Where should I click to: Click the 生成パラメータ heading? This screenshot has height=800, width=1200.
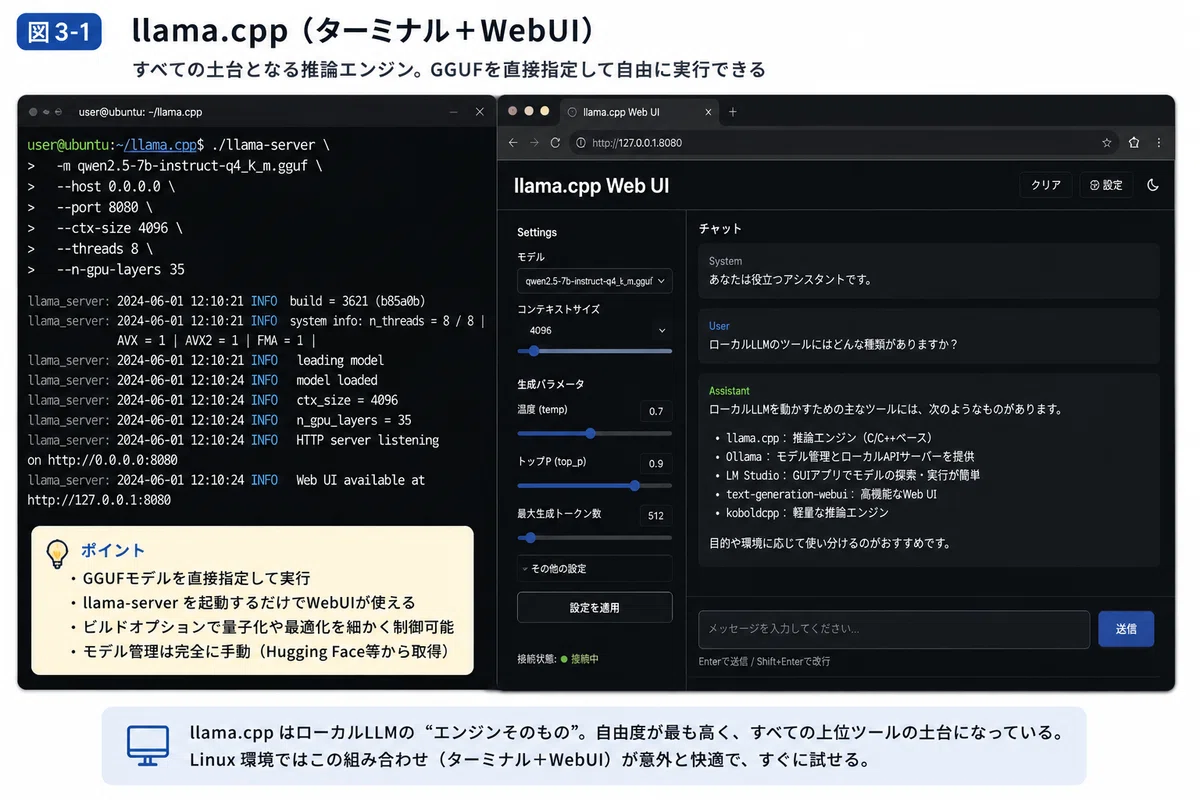point(551,384)
